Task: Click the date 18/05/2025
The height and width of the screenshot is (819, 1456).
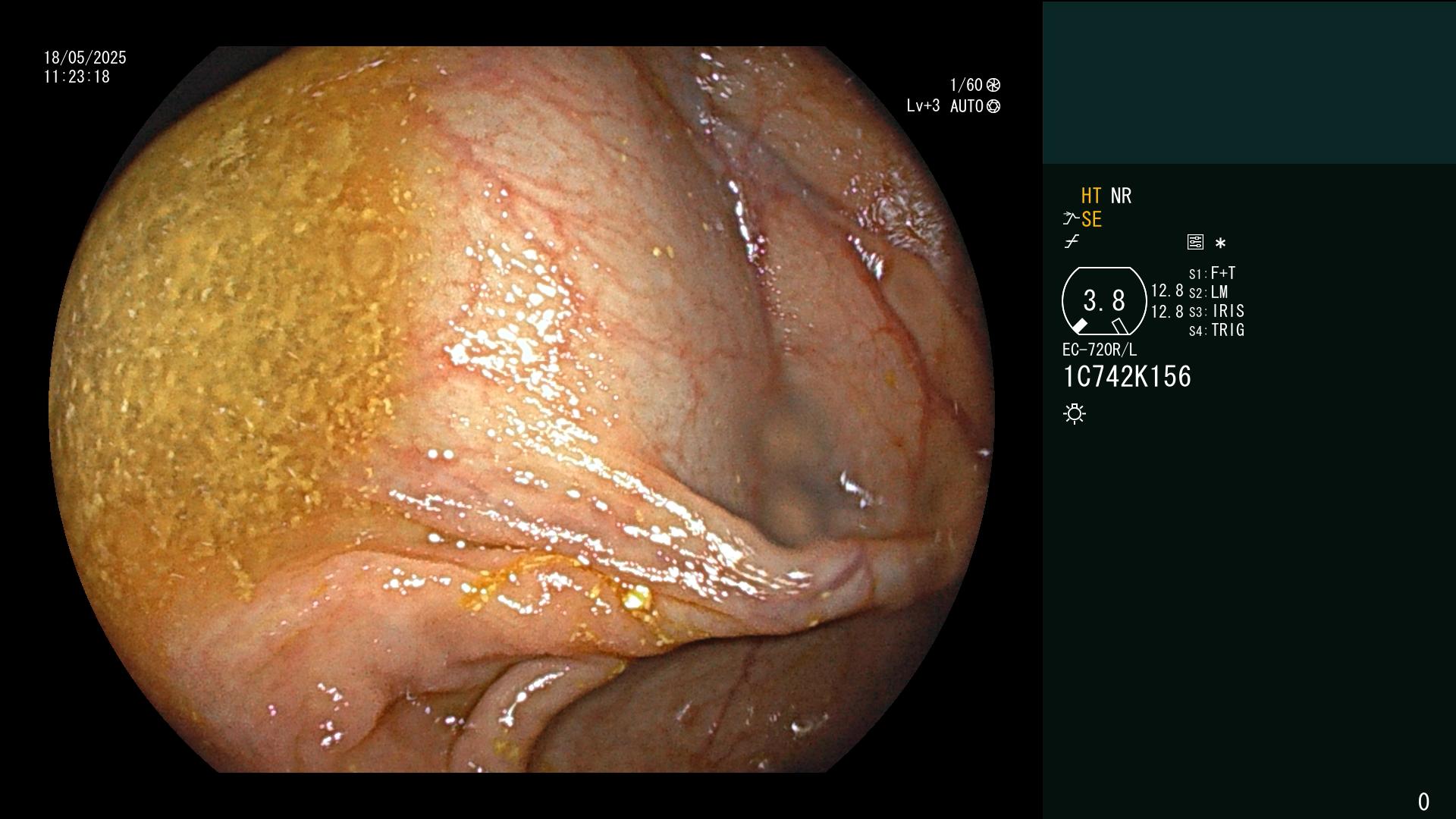Action: 85,58
